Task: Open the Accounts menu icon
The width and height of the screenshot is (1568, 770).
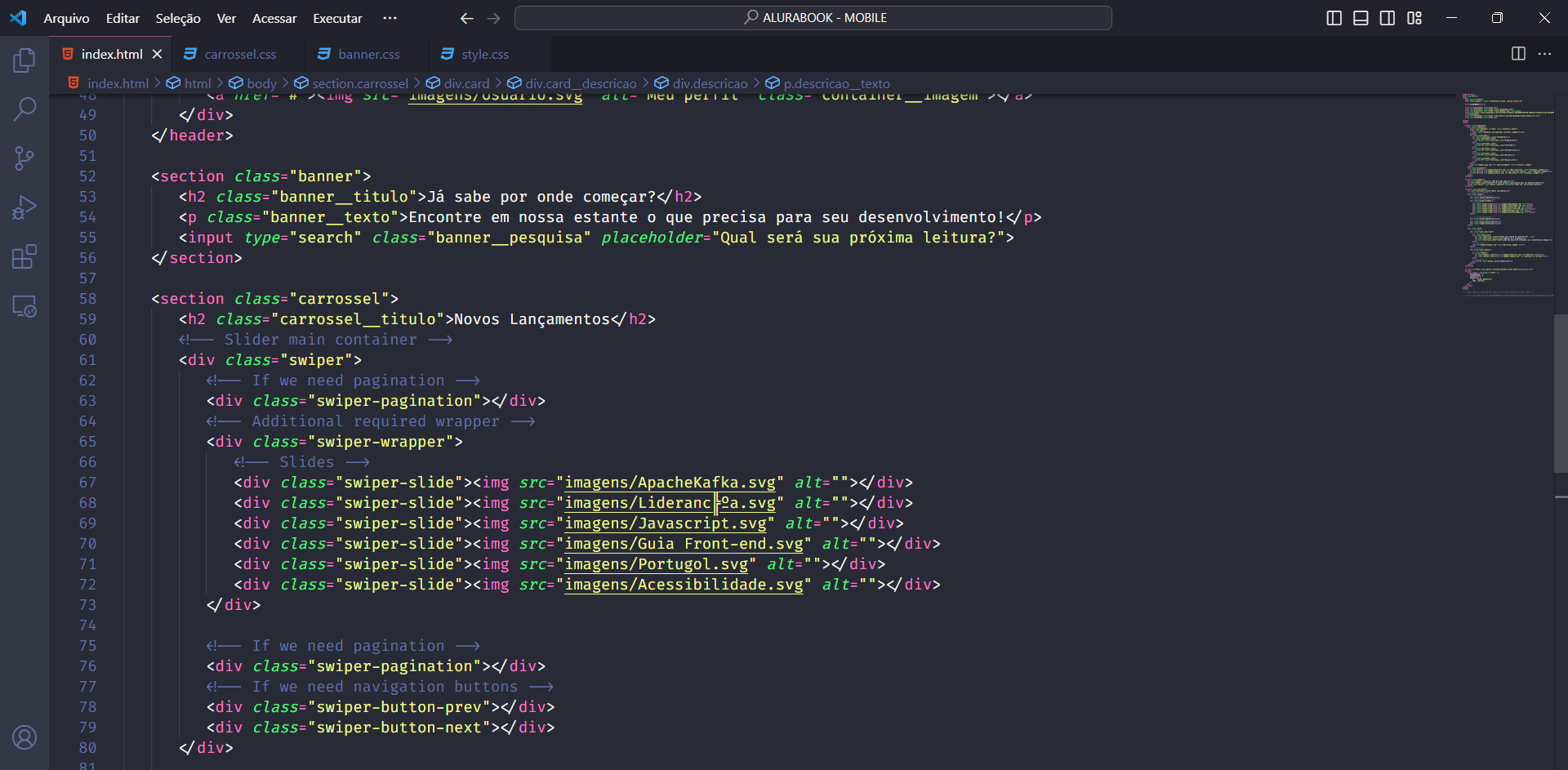Action: pos(24,737)
